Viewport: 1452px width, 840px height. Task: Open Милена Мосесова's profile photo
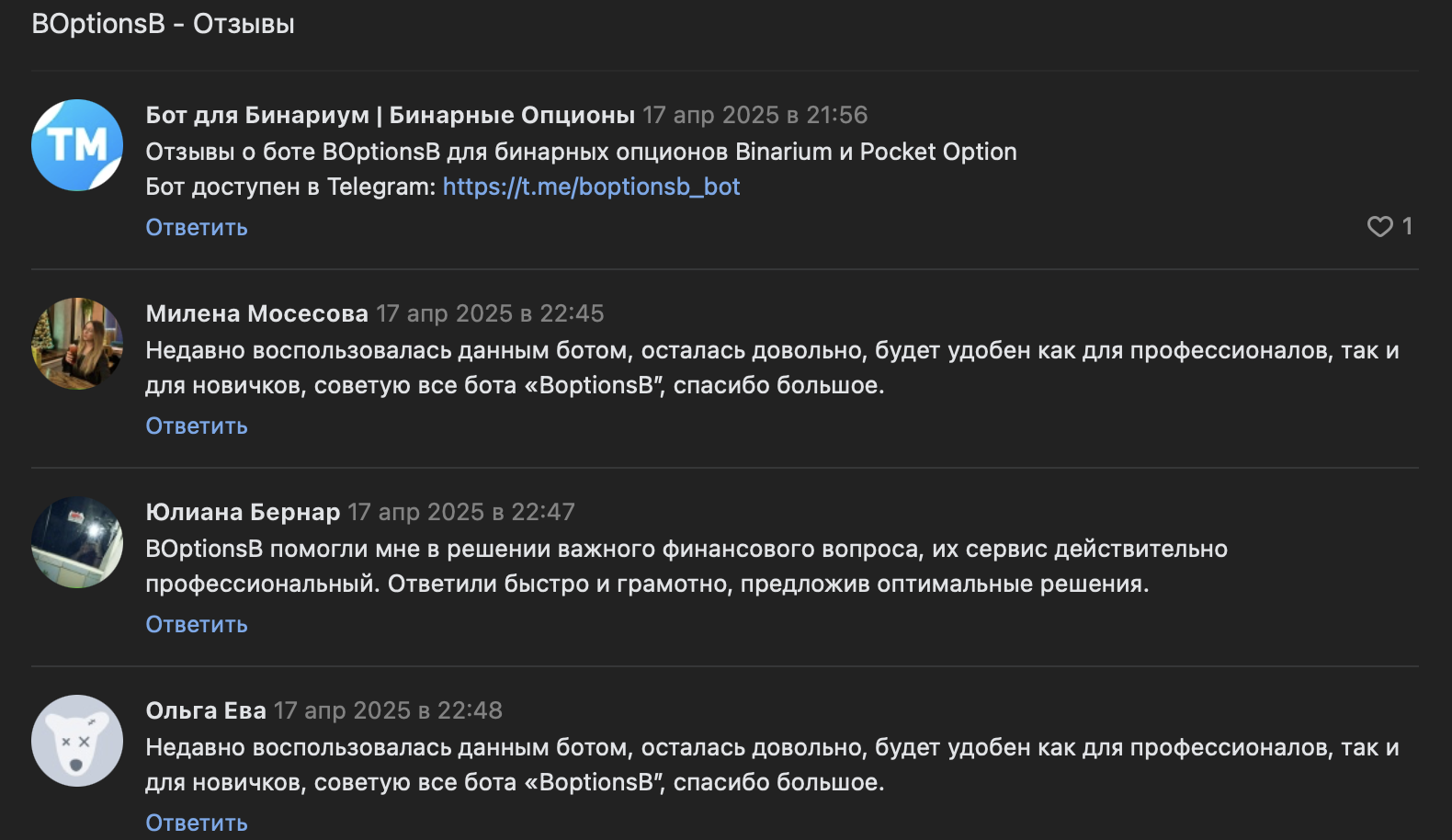(x=77, y=344)
